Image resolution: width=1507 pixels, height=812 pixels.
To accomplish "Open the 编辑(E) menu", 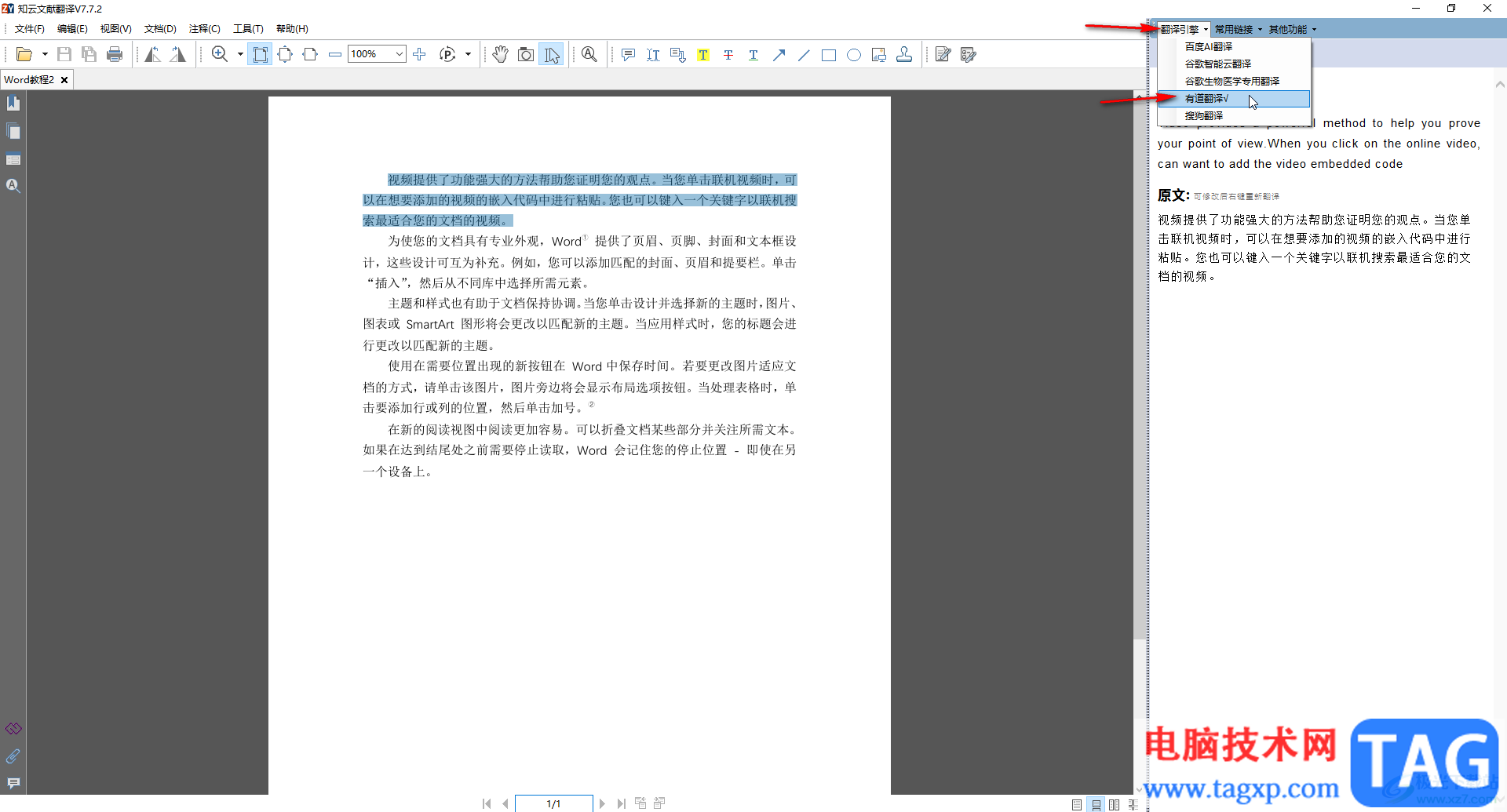I will 72,29.
